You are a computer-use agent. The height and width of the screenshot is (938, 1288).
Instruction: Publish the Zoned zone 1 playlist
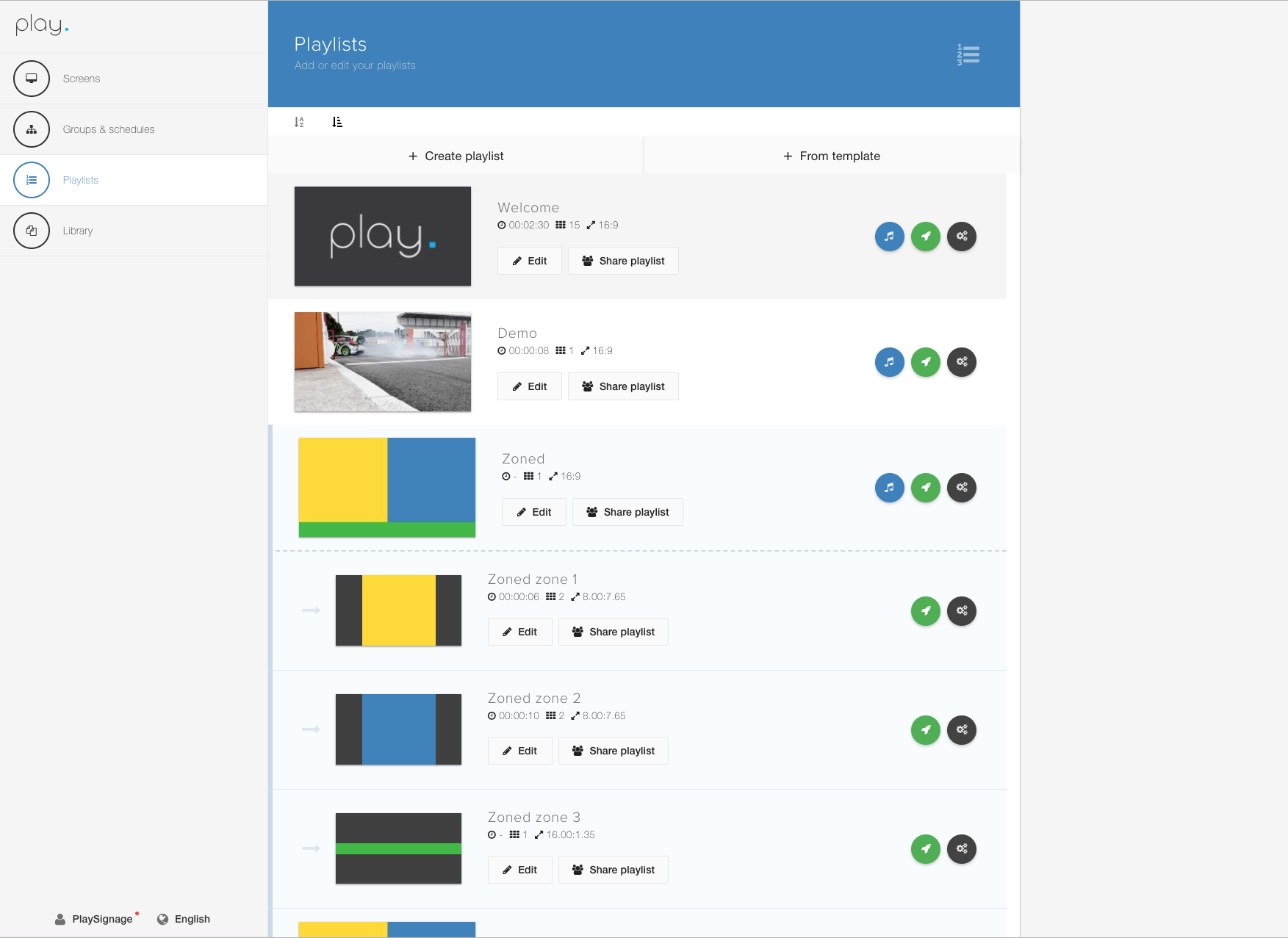click(925, 610)
